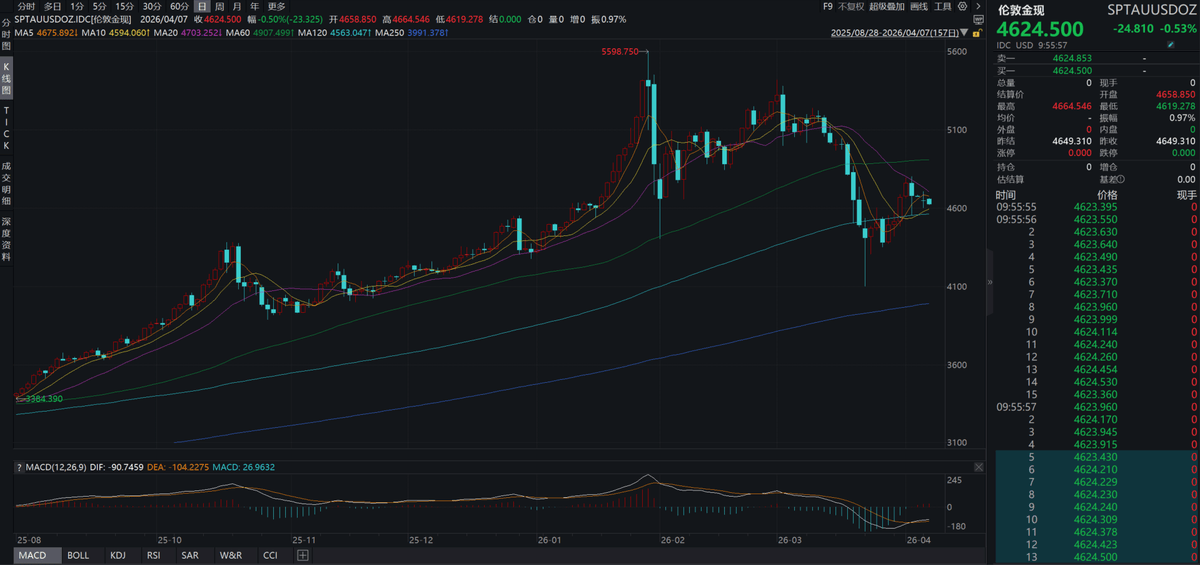
Task: Open the 不复权 adjustment selector
Action: 850,6
